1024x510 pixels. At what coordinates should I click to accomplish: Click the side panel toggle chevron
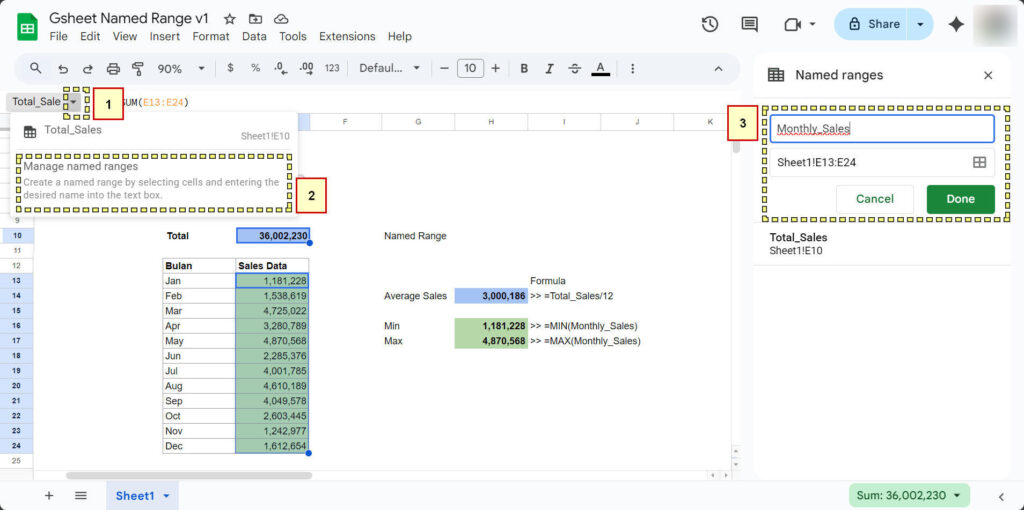[1000, 496]
